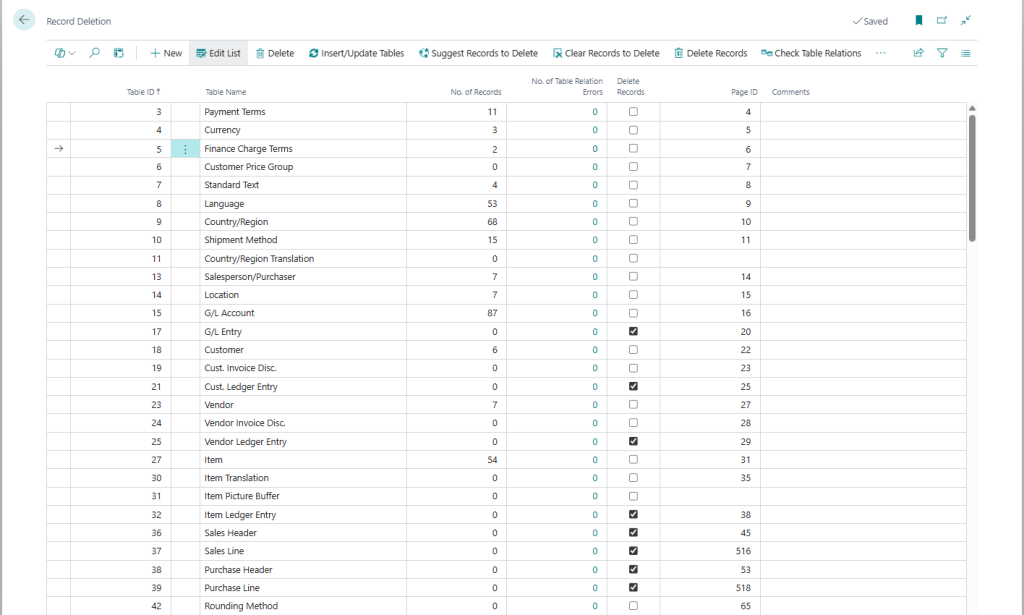Open page in new window icon
The width and height of the screenshot is (1024, 615).
(x=942, y=21)
